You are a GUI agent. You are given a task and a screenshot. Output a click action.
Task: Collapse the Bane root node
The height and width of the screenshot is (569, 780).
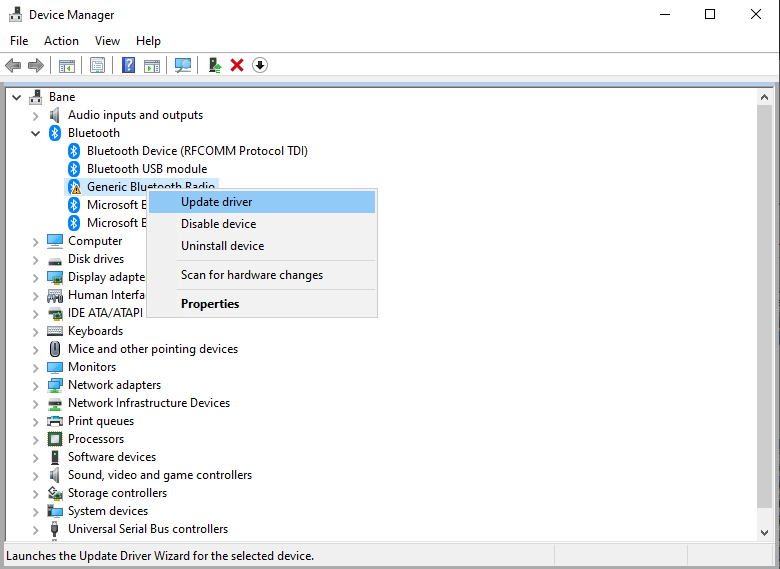pyautogui.click(x=17, y=97)
